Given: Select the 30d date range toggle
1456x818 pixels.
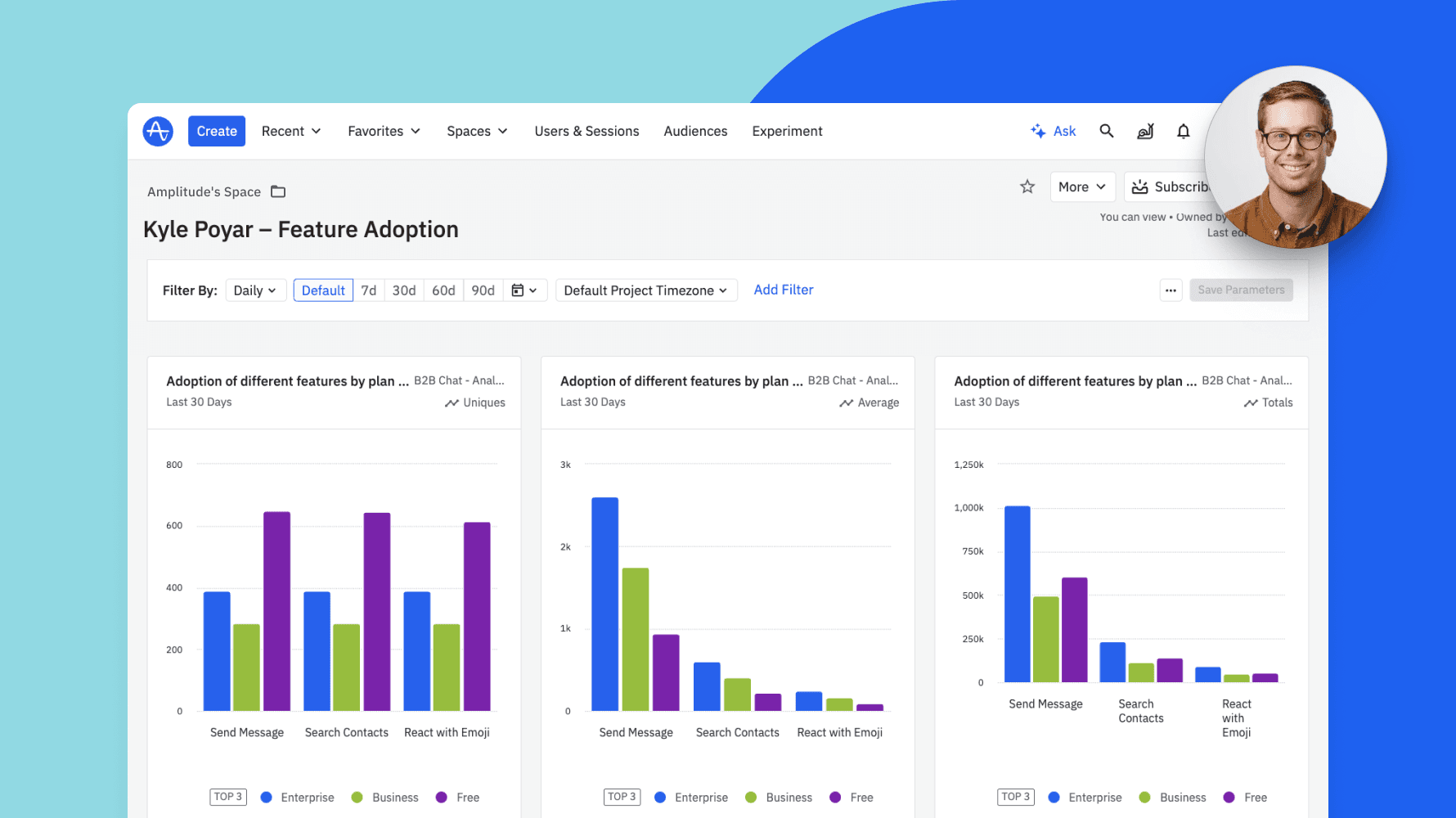Looking at the screenshot, I should (x=404, y=290).
